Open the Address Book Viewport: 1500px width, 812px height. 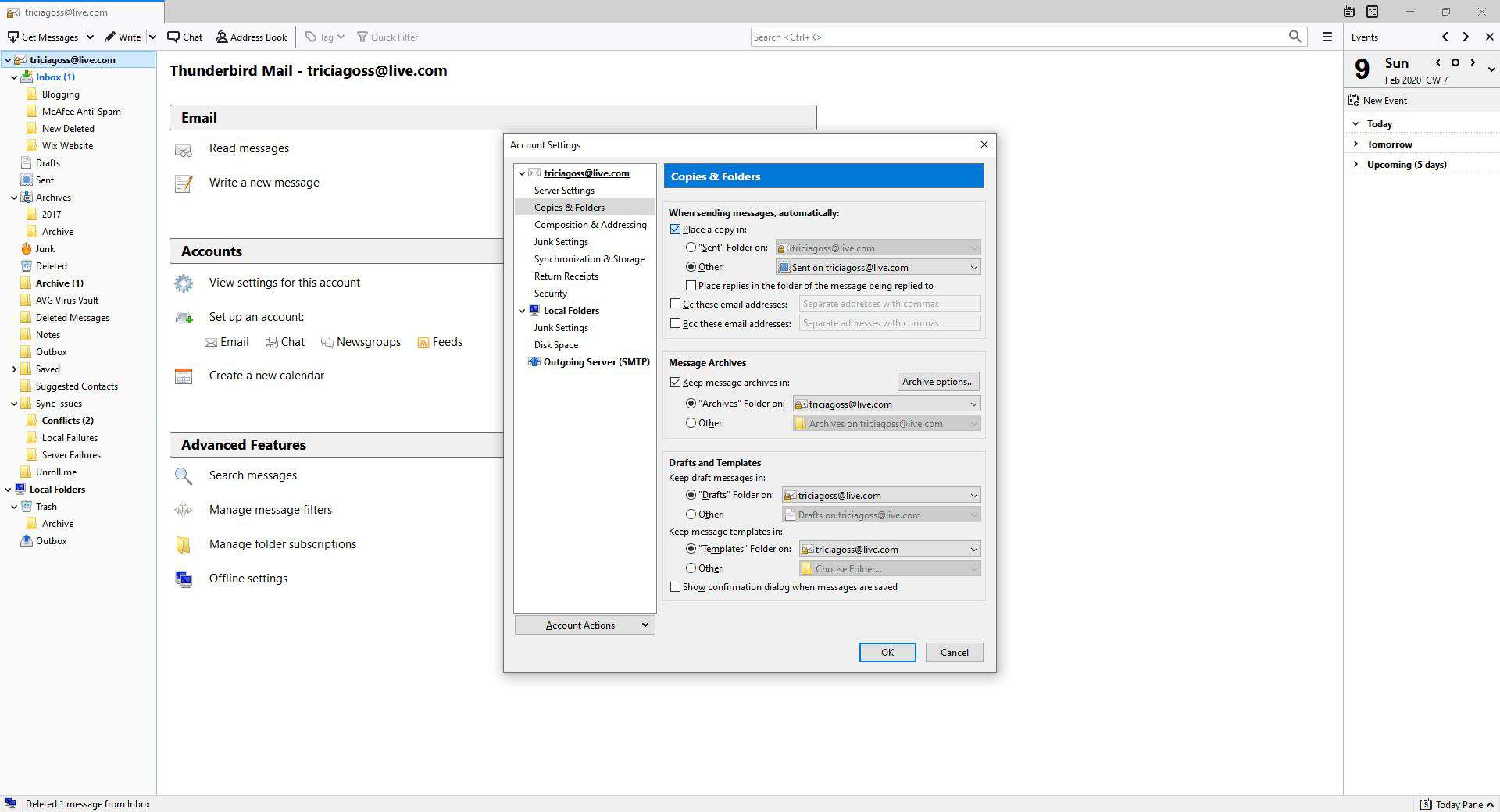tap(252, 37)
